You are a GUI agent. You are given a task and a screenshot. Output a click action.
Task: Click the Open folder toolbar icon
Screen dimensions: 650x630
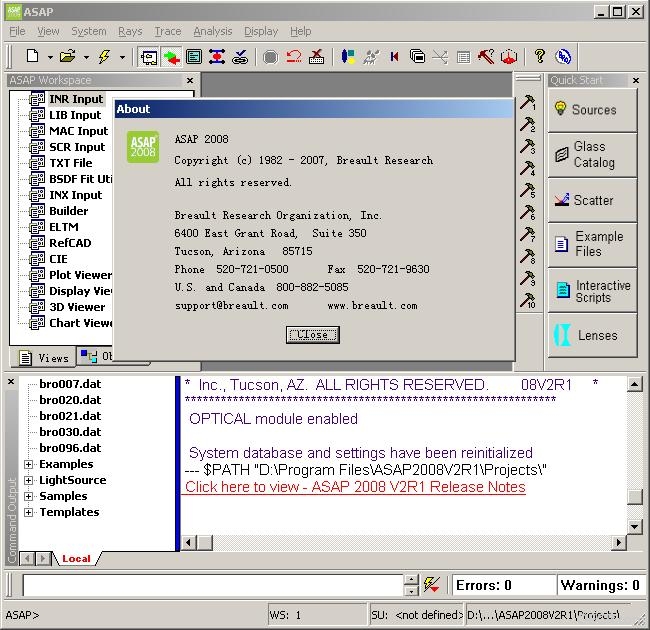[68, 56]
